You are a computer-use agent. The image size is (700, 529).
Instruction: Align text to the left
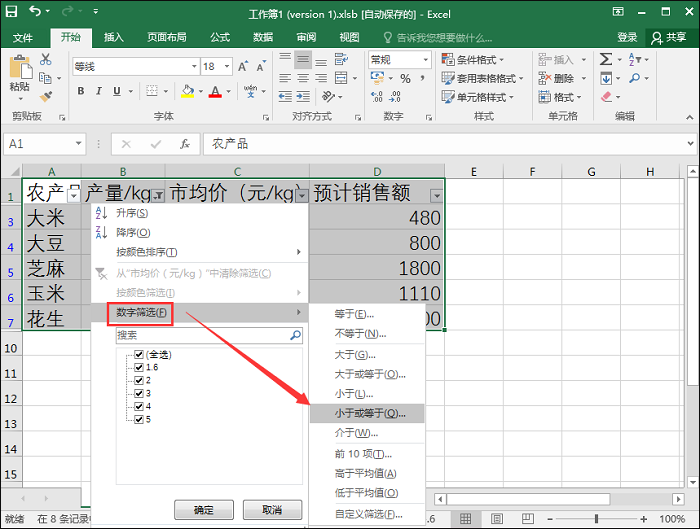pos(285,79)
